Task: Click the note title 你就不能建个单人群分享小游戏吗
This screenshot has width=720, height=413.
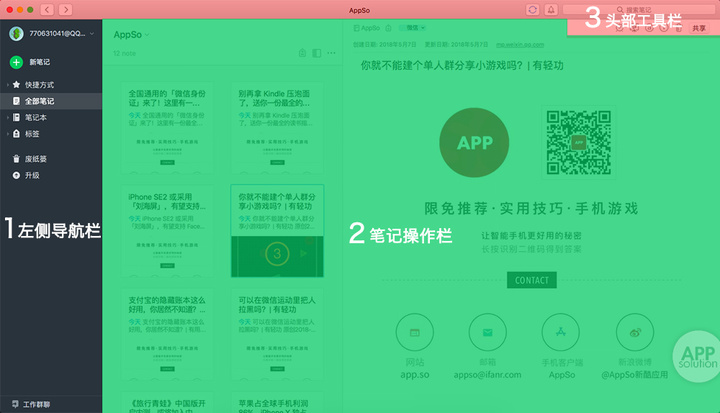Action: coord(462,66)
